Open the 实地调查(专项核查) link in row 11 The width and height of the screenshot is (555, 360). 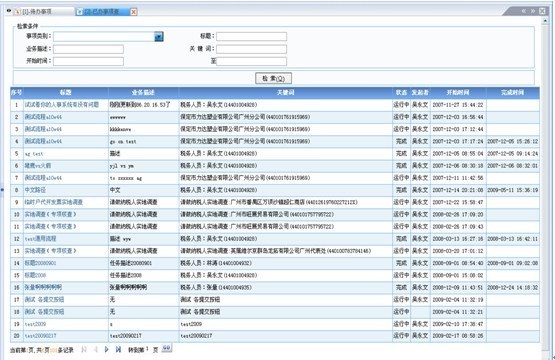tap(50, 227)
